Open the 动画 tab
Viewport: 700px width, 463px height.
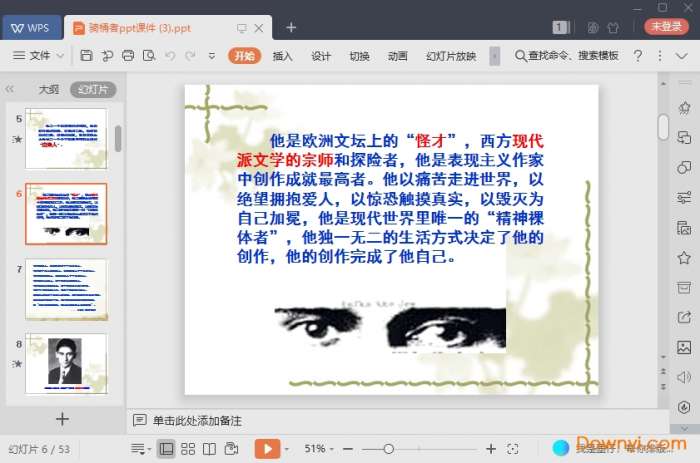click(x=397, y=56)
